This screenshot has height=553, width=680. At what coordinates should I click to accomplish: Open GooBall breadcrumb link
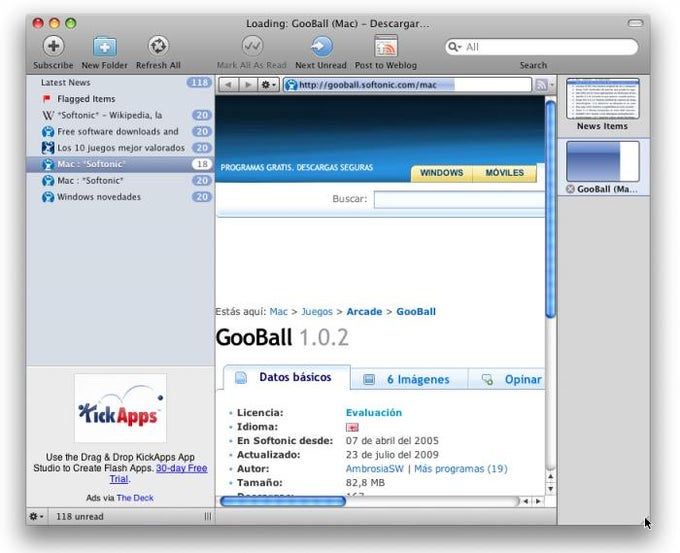click(x=416, y=312)
